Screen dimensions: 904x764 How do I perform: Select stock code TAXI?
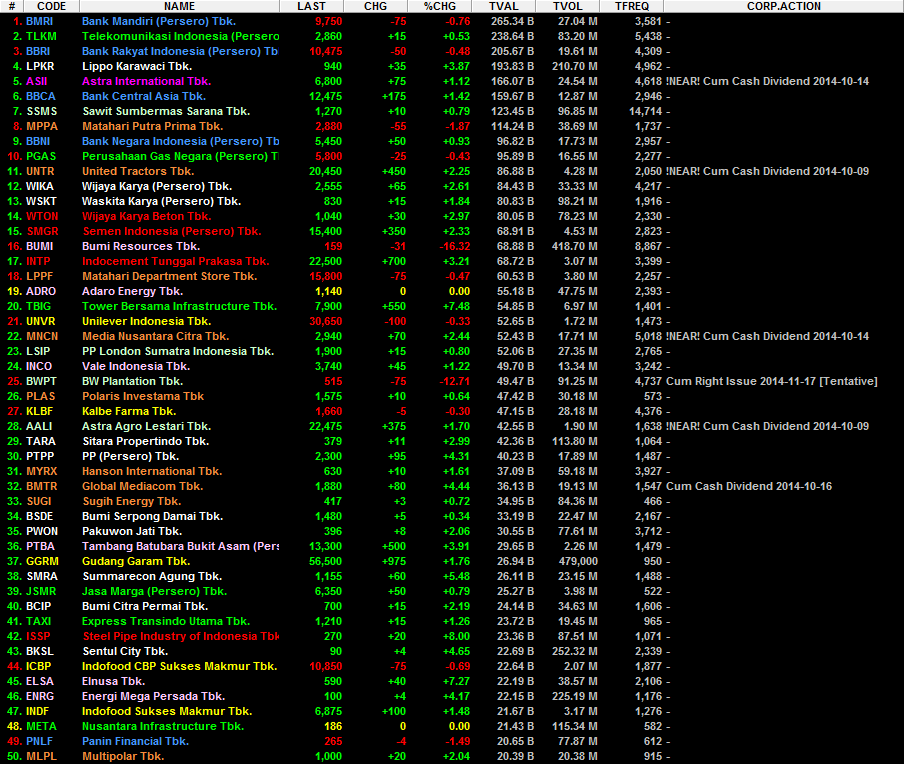click(38, 621)
